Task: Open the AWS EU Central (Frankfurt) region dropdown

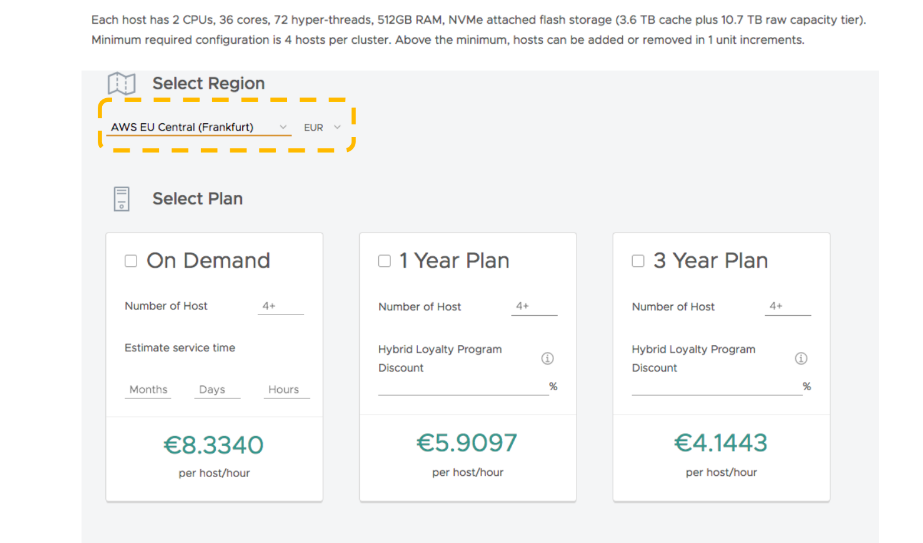Action: (199, 127)
